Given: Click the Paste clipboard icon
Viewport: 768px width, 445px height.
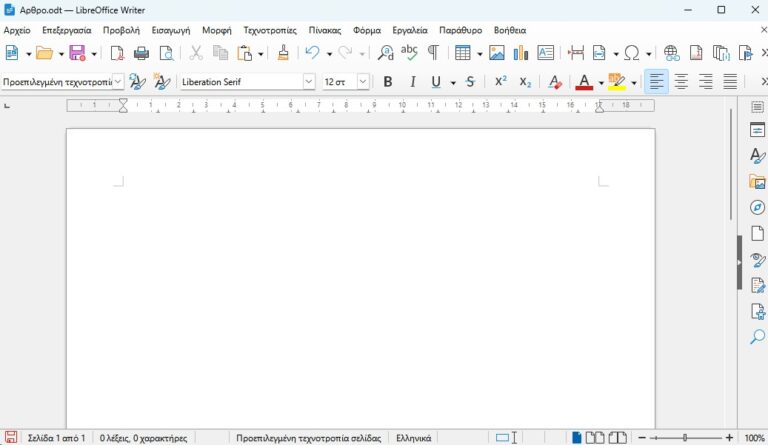Looking at the screenshot, I should 244,52.
